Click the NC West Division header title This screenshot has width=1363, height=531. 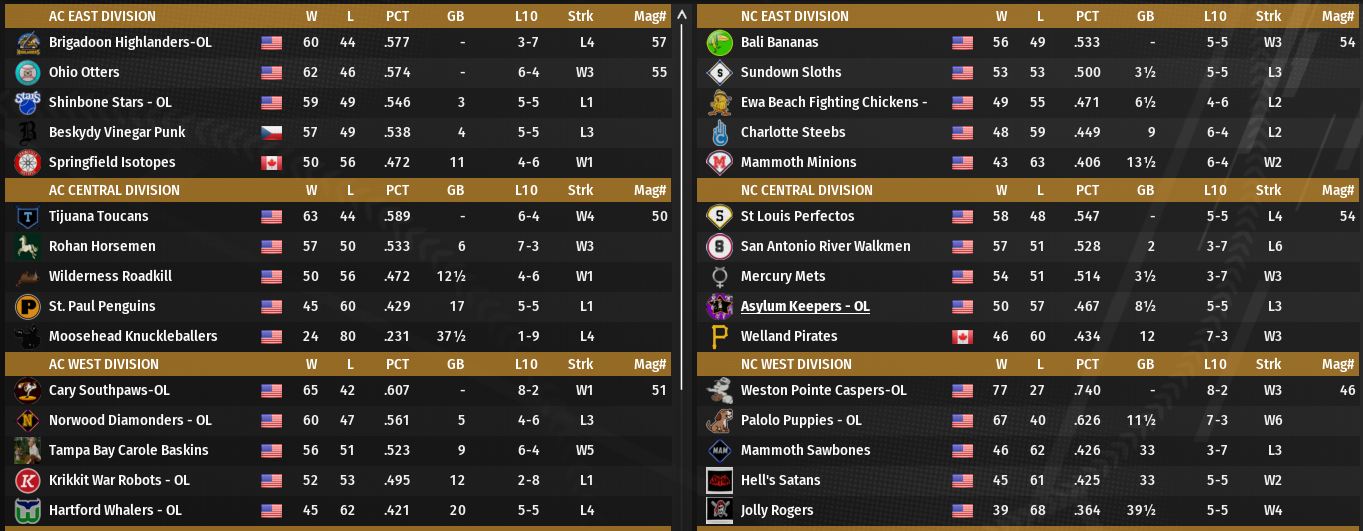(x=796, y=364)
